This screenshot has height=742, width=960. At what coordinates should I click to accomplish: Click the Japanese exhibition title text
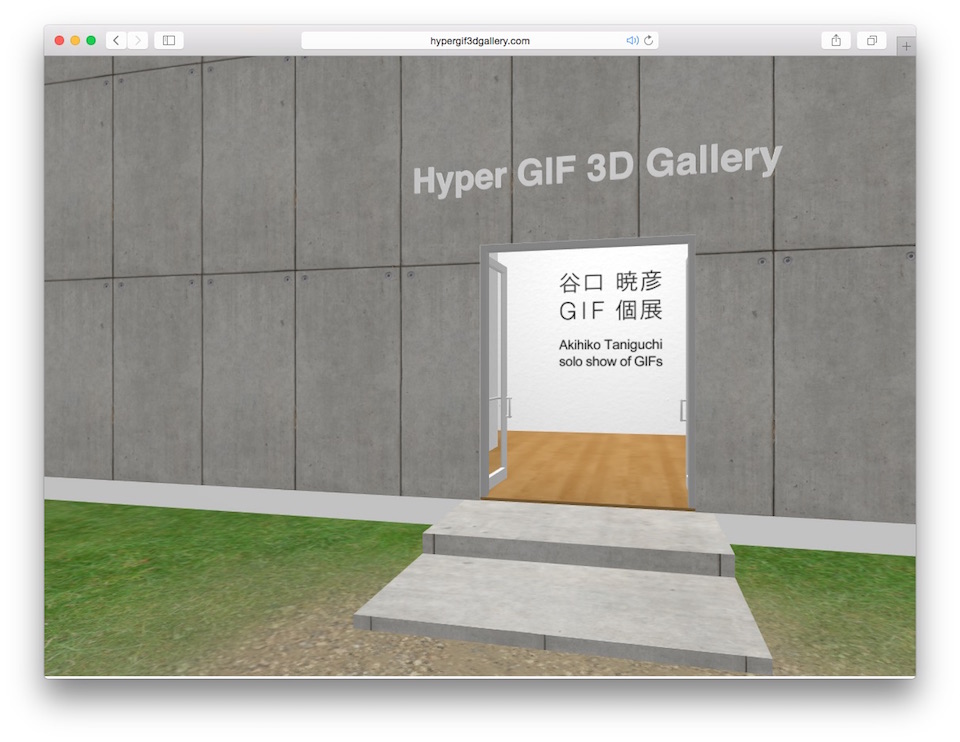[610, 296]
